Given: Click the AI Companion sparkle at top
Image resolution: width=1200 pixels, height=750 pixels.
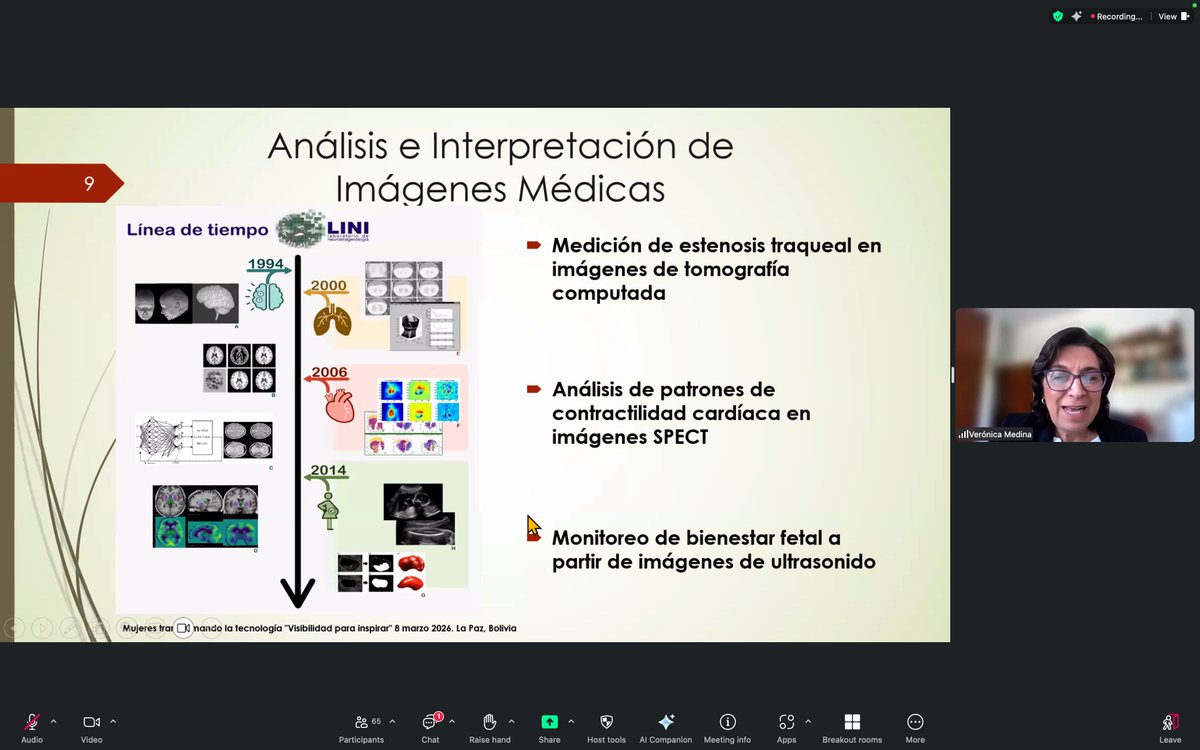Looking at the screenshot, I should [x=1076, y=16].
